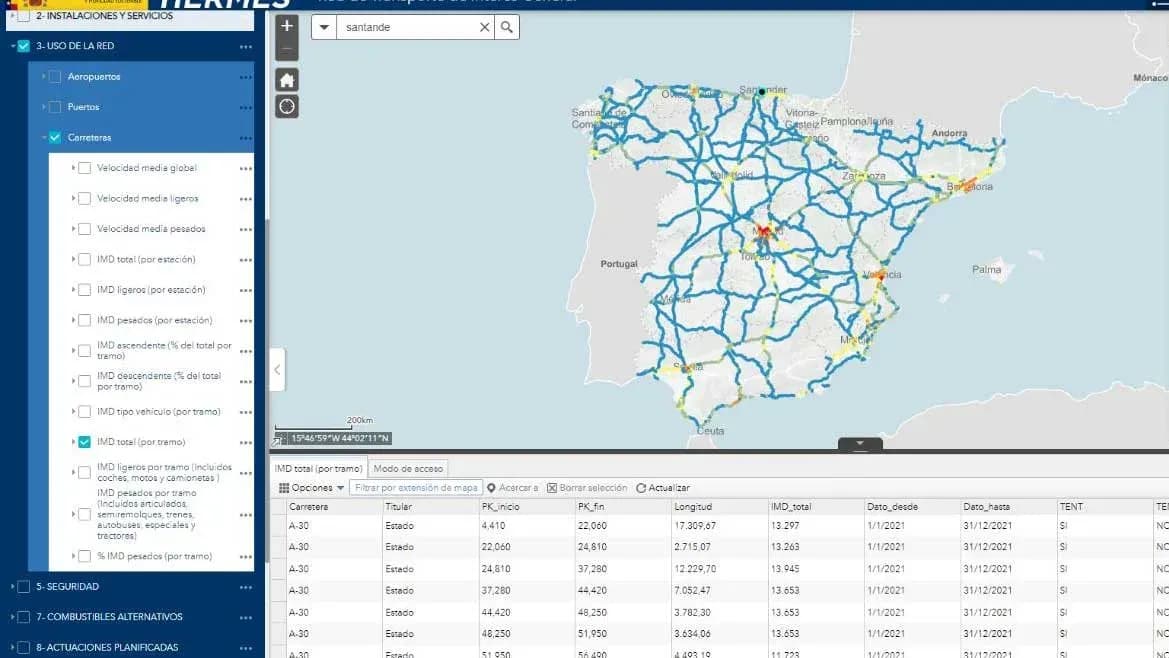Screen dimensions: 1169x658
Task: Expand the Velocidad media global node
Action: pyautogui.click(x=73, y=168)
